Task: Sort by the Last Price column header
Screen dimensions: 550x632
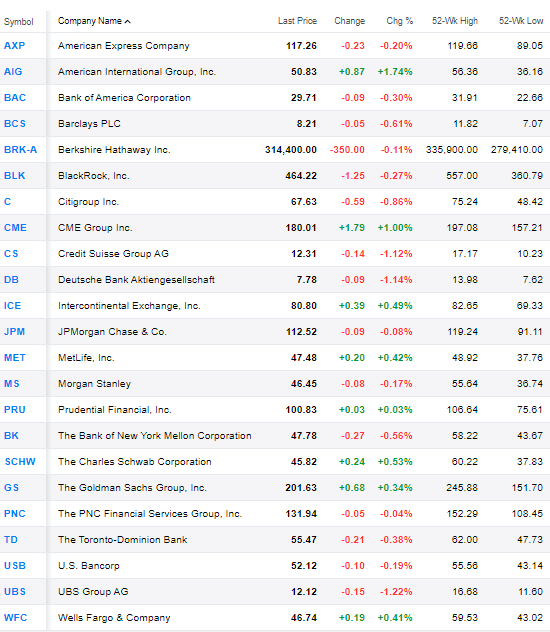Action: (297, 21)
